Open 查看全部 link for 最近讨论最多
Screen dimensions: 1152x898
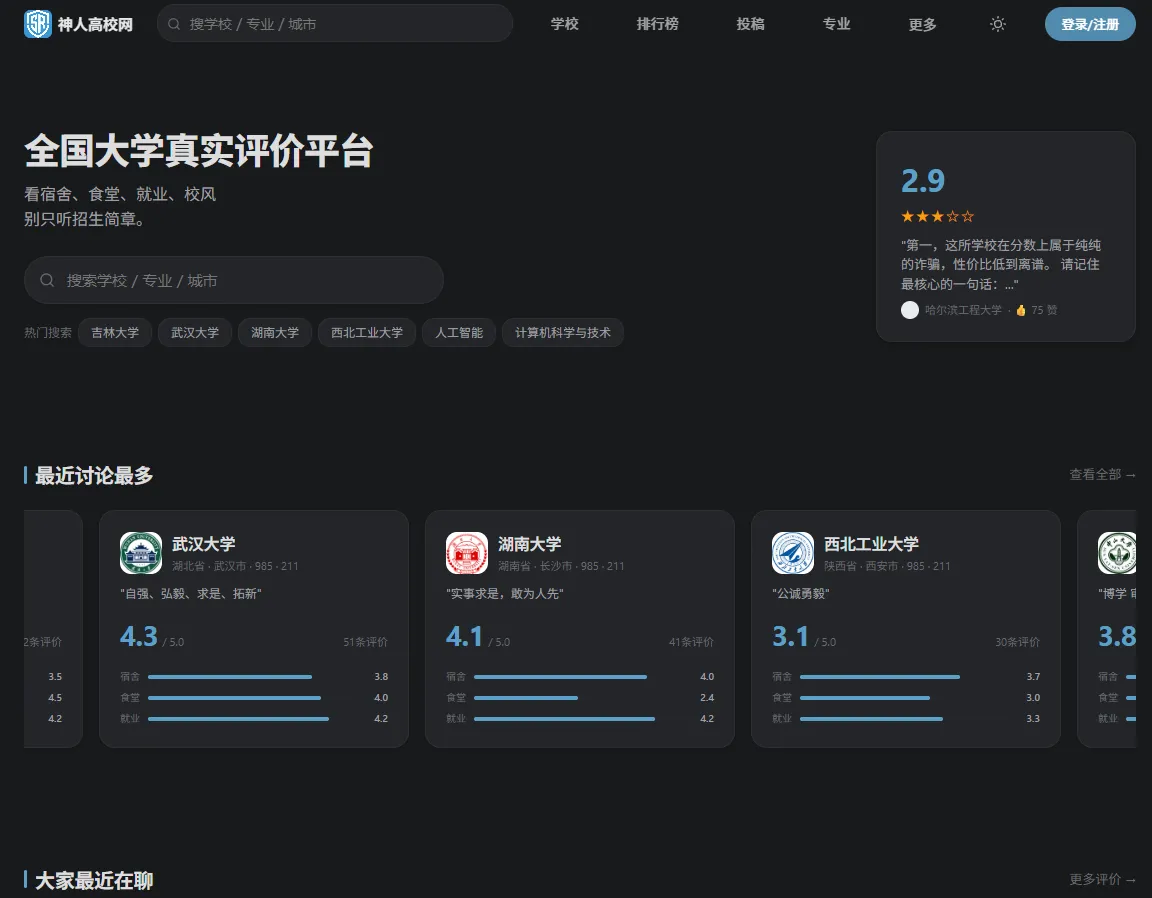click(x=1102, y=475)
